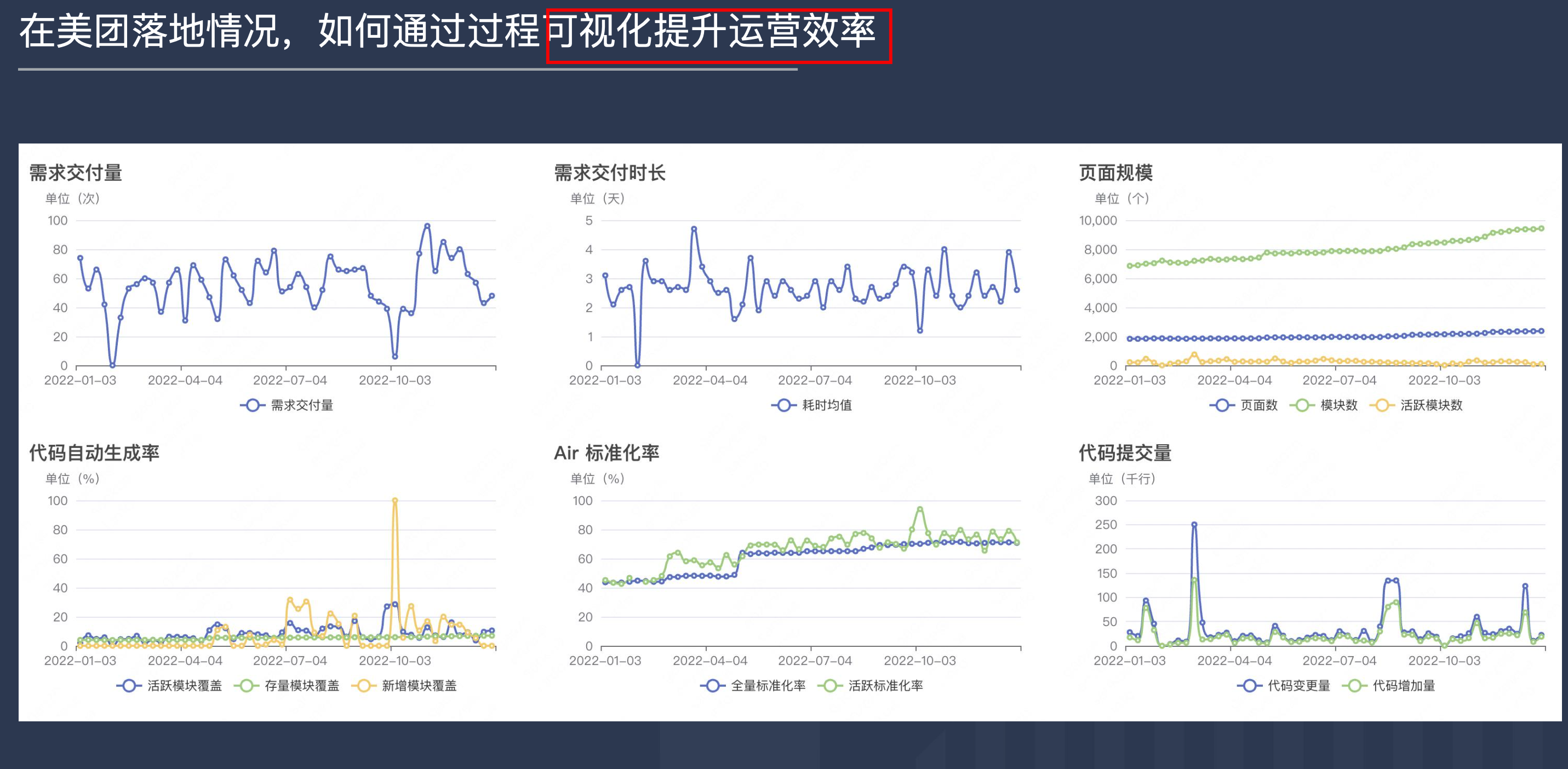Click the 单位（次） axis label

click(x=73, y=198)
